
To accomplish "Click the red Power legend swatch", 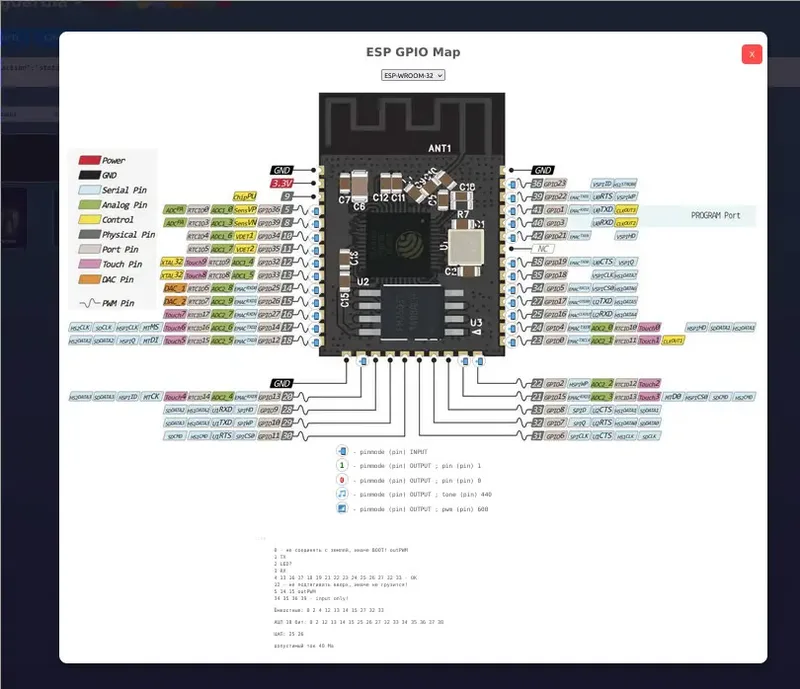I will click(88, 160).
